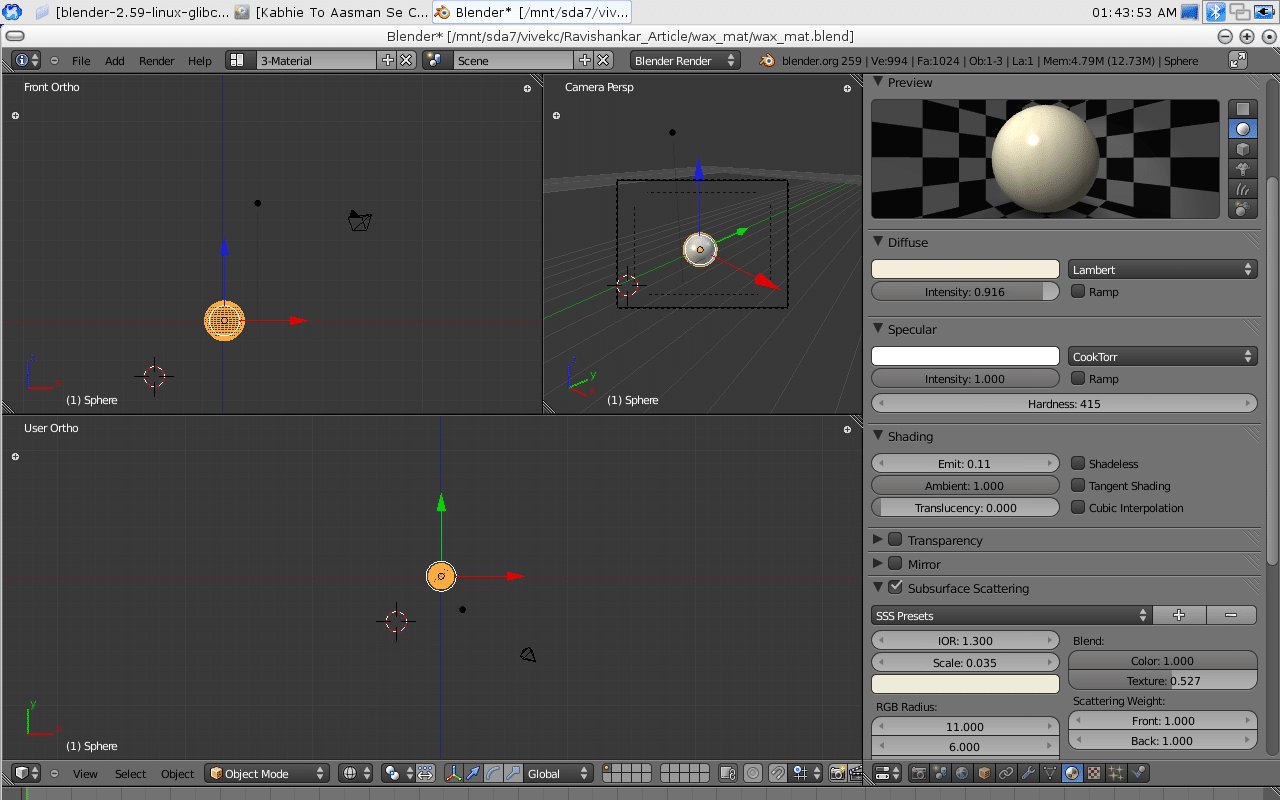Click the add SSS preset plus button
Image resolution: width=1280 pixels, height=800 pixels.
click(1179, 616)
